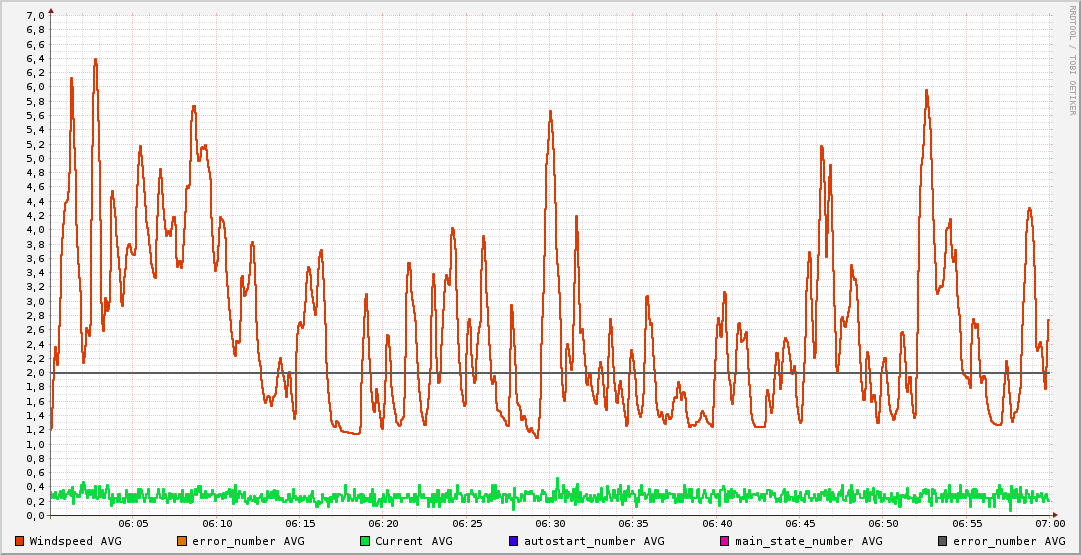1081x555 pixels.
Task: Select the autostart_number AVG legend label
Action: pos(593,541)
